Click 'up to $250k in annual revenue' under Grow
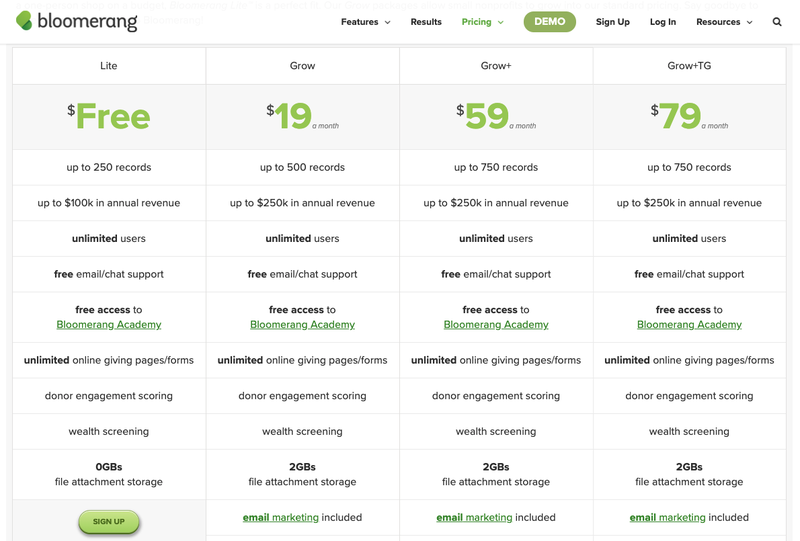 (x=302, y=203)
